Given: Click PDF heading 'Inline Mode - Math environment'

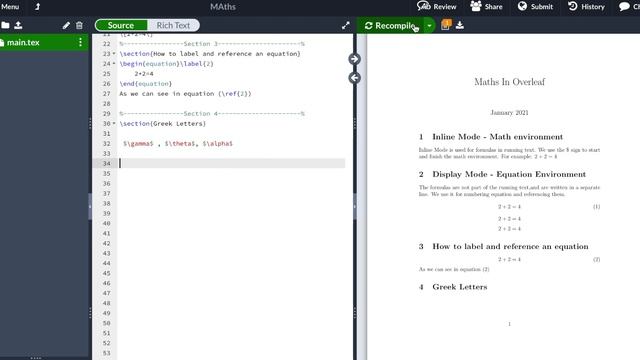Looking at the screenshot, I should [497, 137].
